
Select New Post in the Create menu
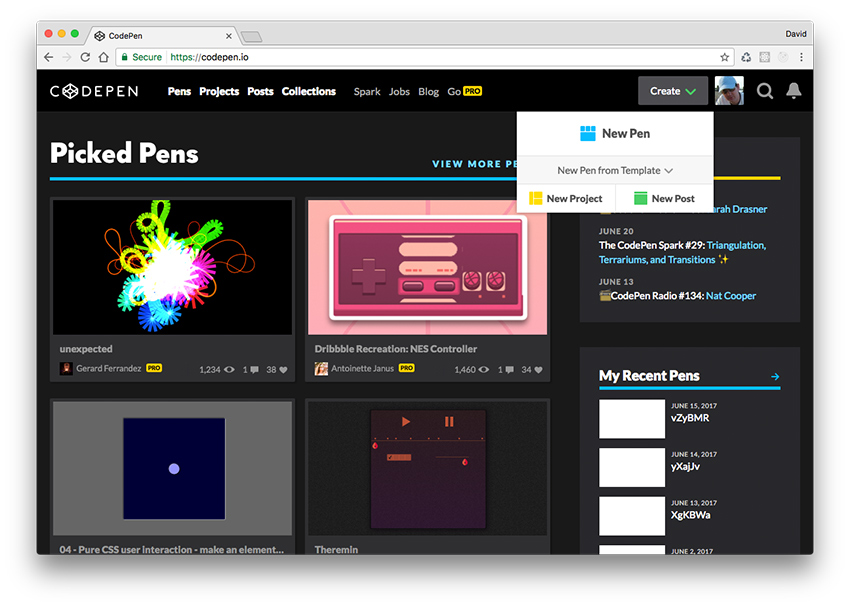coord(665,198)
